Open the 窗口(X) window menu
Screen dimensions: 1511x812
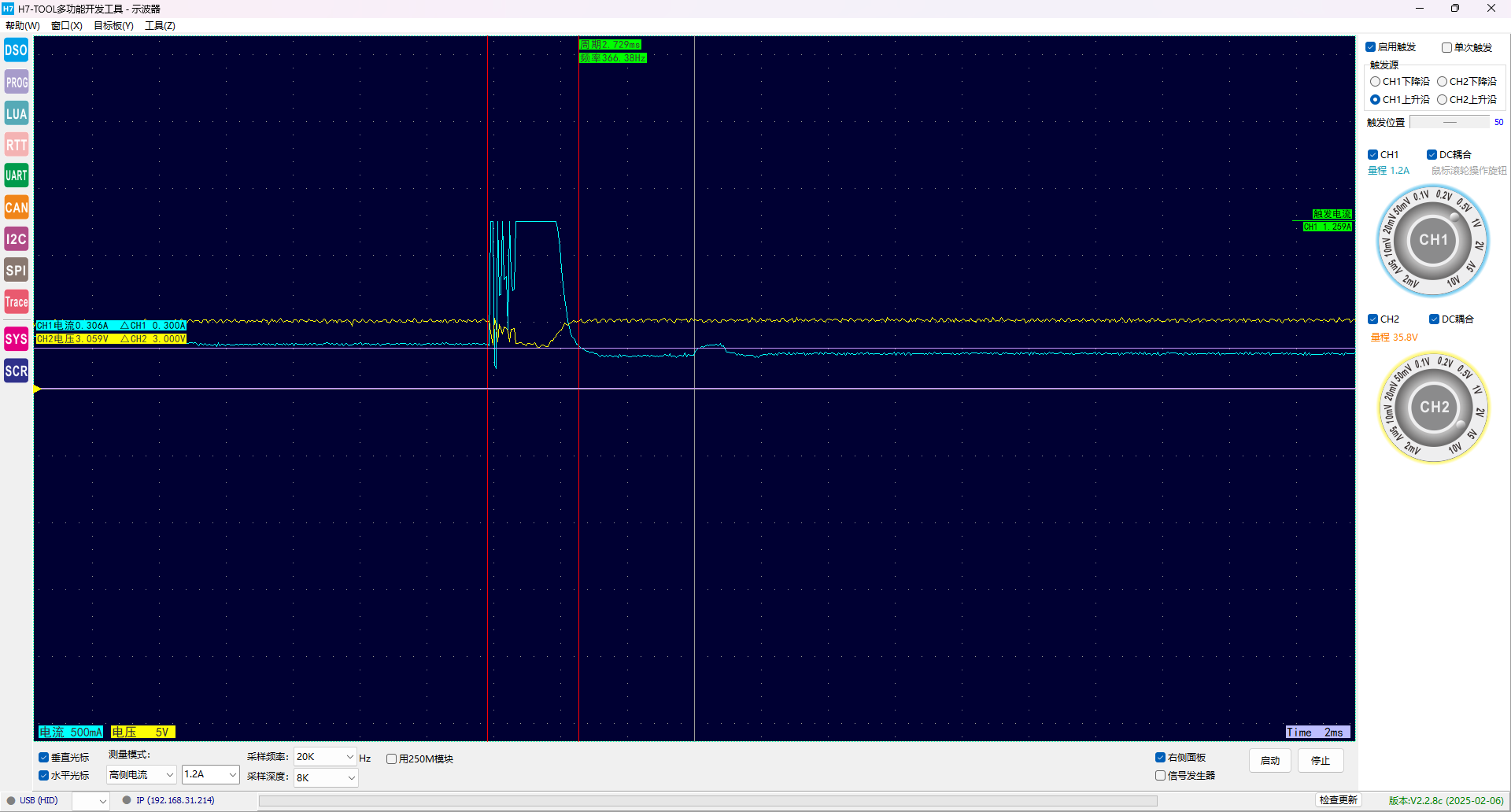point(67,26)
